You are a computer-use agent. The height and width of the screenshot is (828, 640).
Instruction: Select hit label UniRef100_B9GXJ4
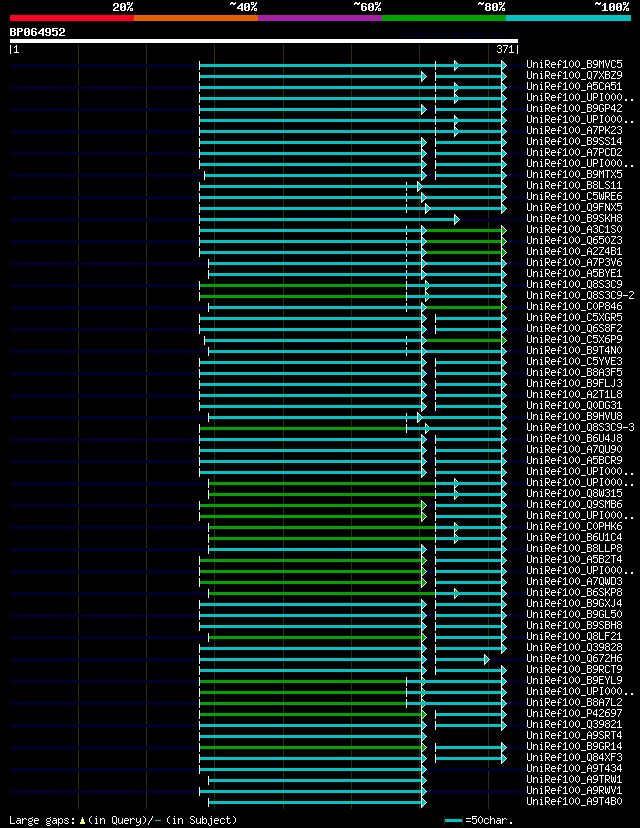(575, 604)
